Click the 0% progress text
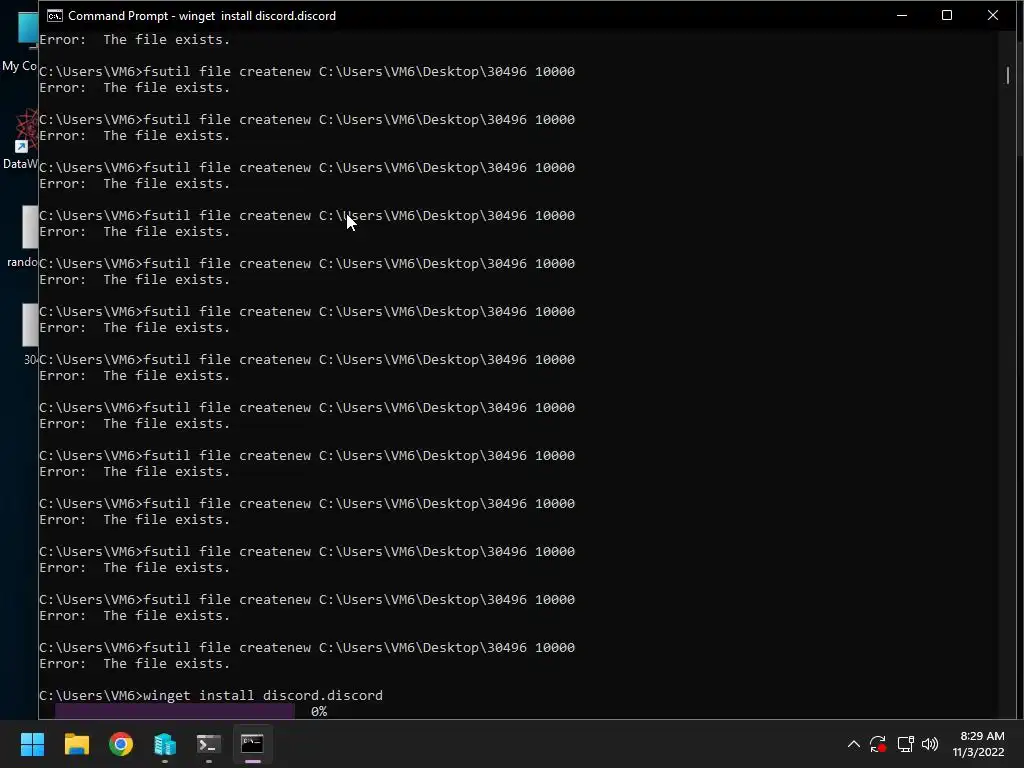1024x768 pixels. pyautogui.click(x=319, y=712)
